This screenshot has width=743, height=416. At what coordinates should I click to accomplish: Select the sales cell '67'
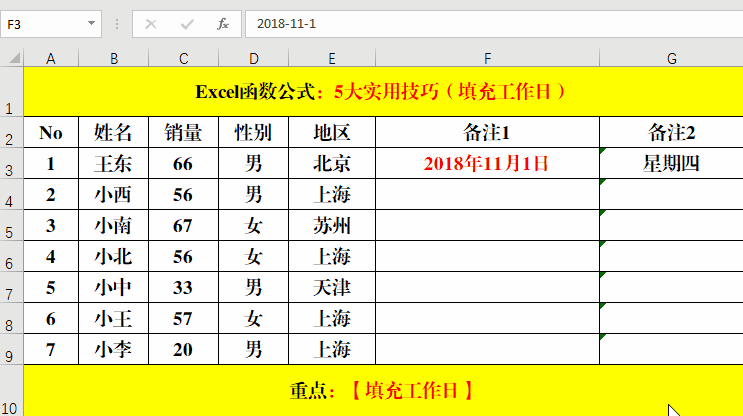coord(184,225)
